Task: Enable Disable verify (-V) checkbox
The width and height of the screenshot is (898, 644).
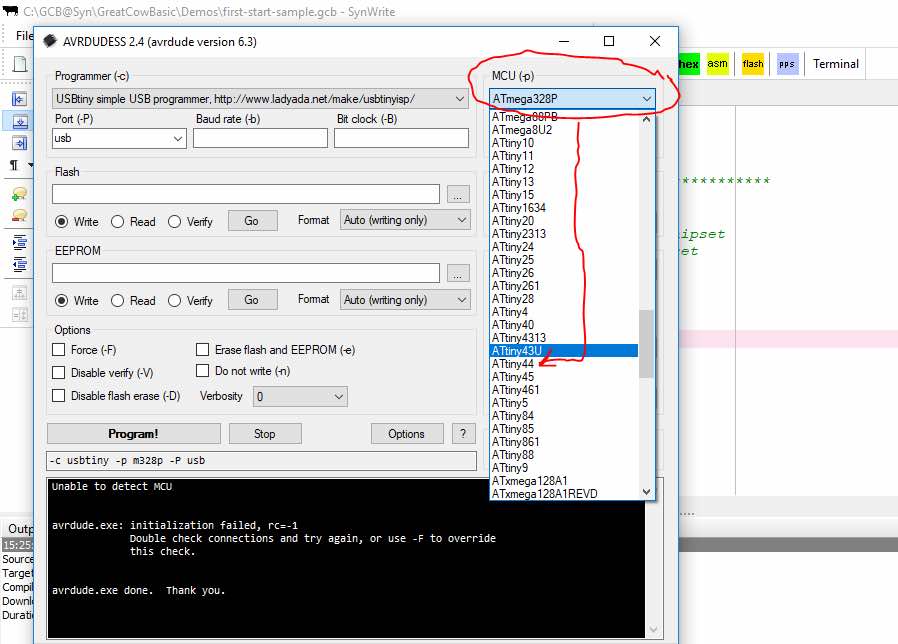Action: coord(58,372)
